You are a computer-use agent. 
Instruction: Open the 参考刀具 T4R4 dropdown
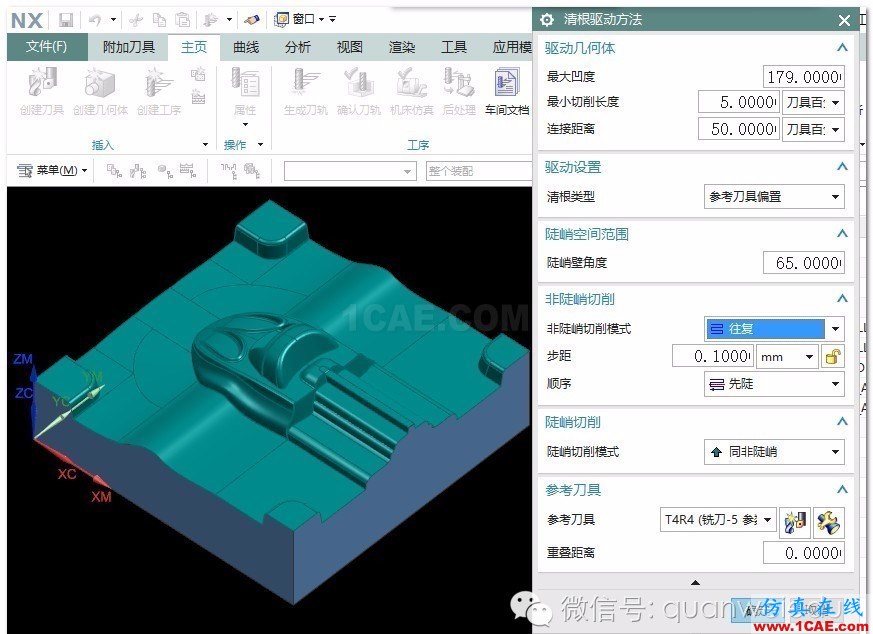click(718, 520)
